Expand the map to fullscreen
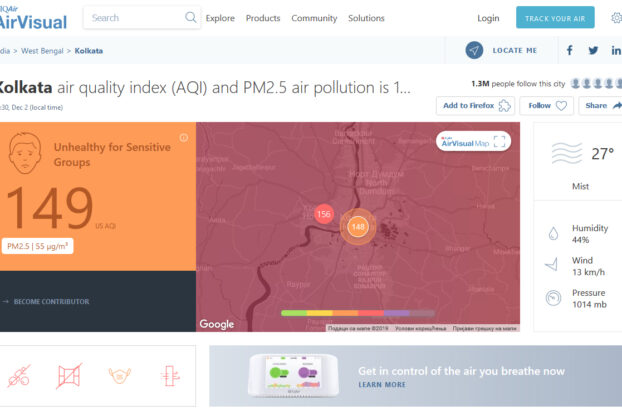 coord(501,142)
